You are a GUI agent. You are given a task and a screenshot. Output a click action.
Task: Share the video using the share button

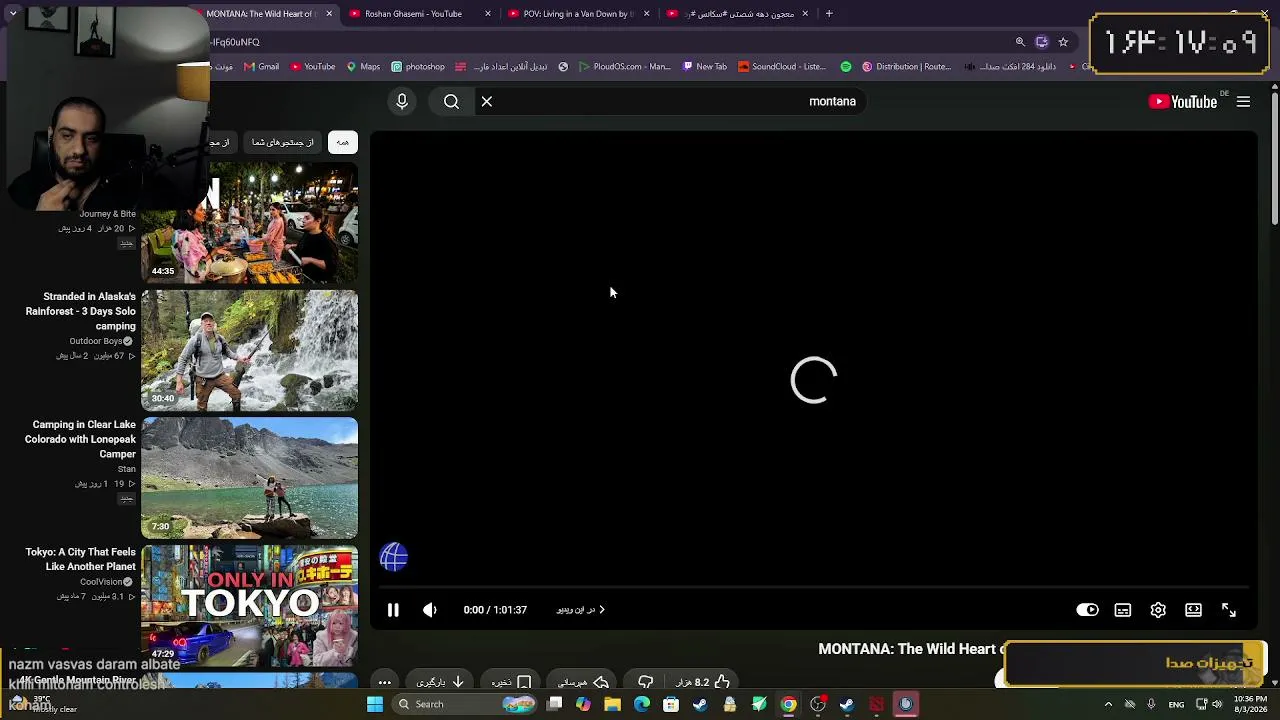coord(583,682)
